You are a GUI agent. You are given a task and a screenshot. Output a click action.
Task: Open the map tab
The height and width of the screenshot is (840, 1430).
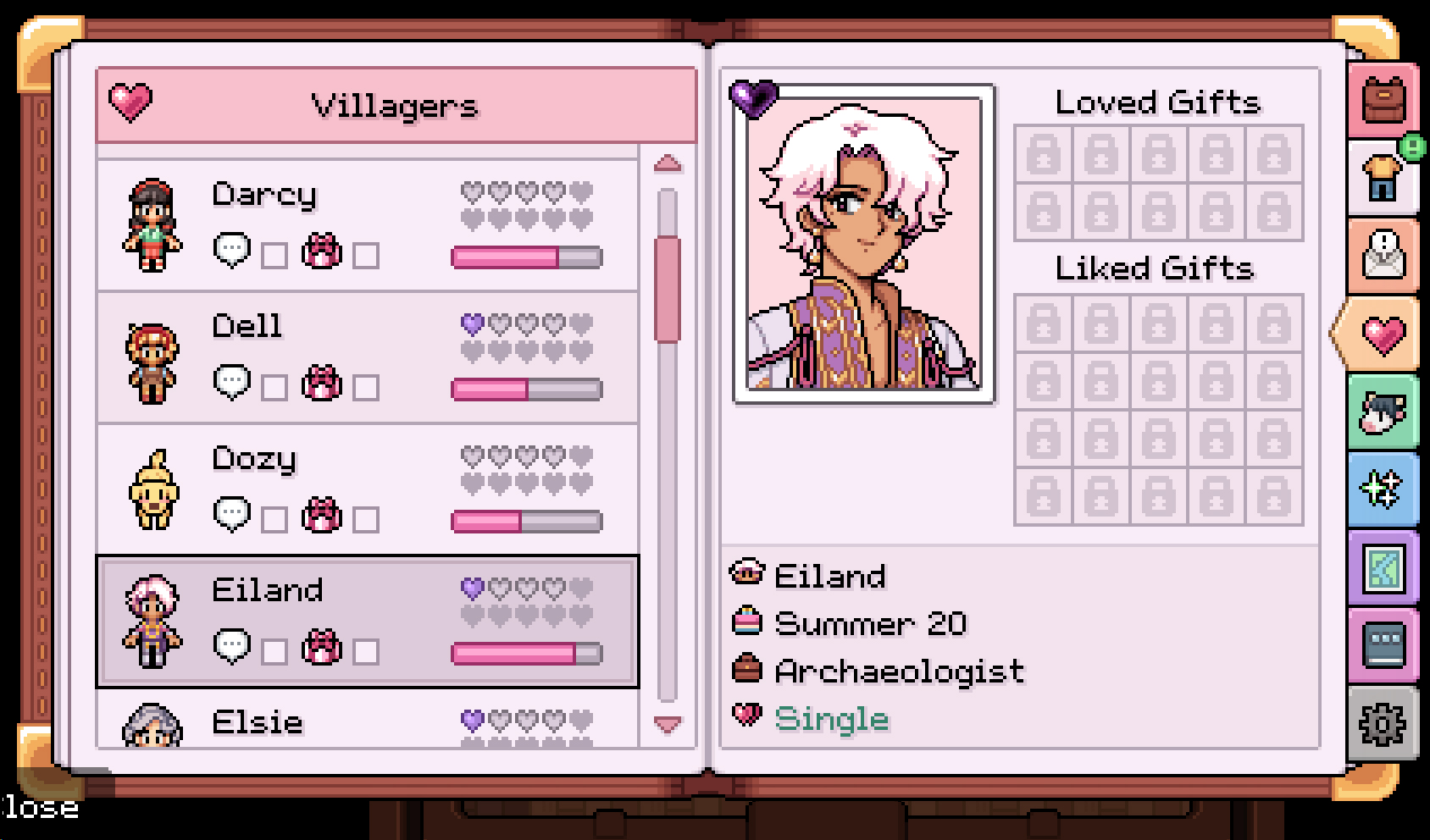click(1383, 568)
